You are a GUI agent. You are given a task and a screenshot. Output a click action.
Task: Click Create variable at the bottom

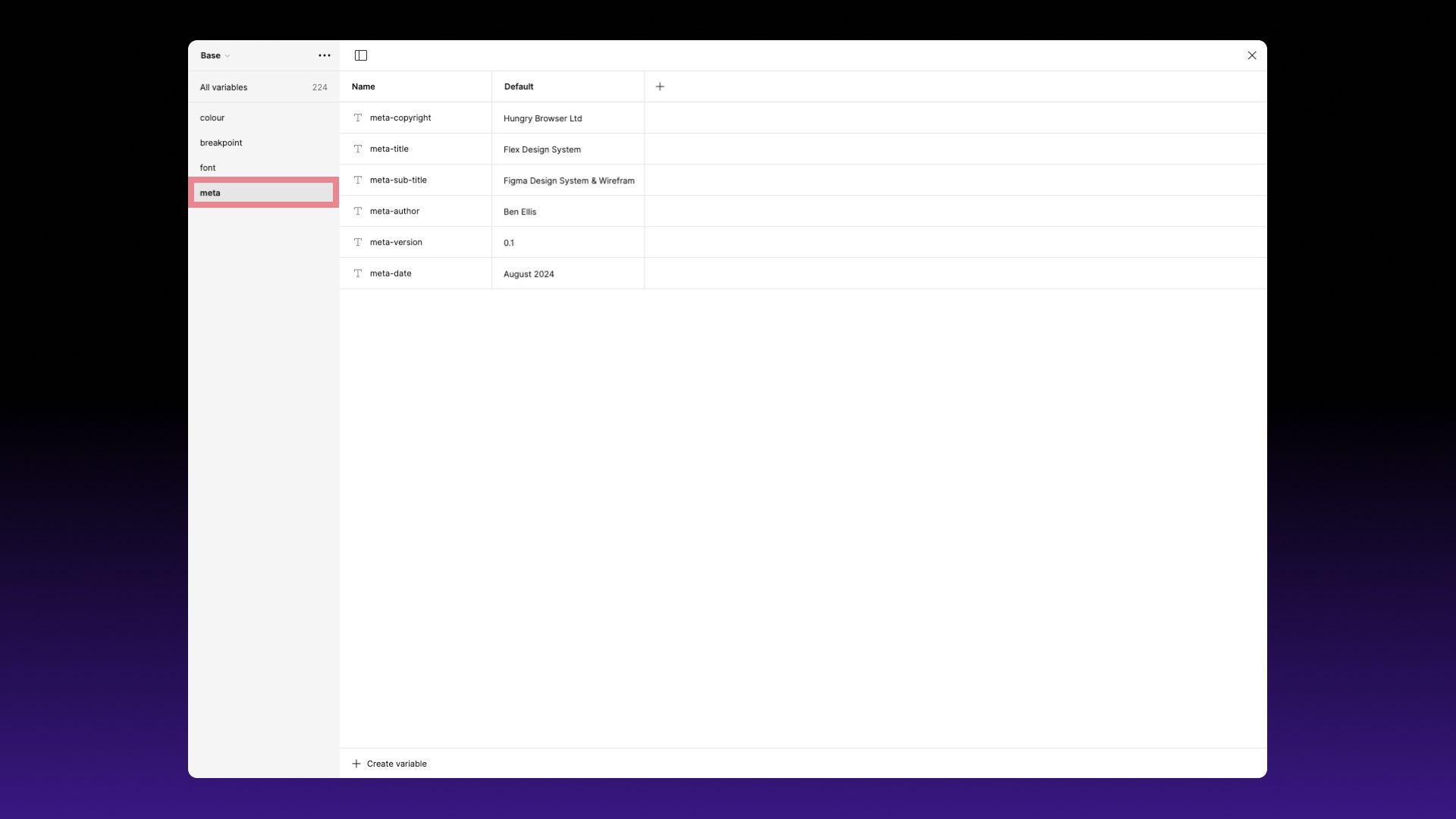click(389, 763)
